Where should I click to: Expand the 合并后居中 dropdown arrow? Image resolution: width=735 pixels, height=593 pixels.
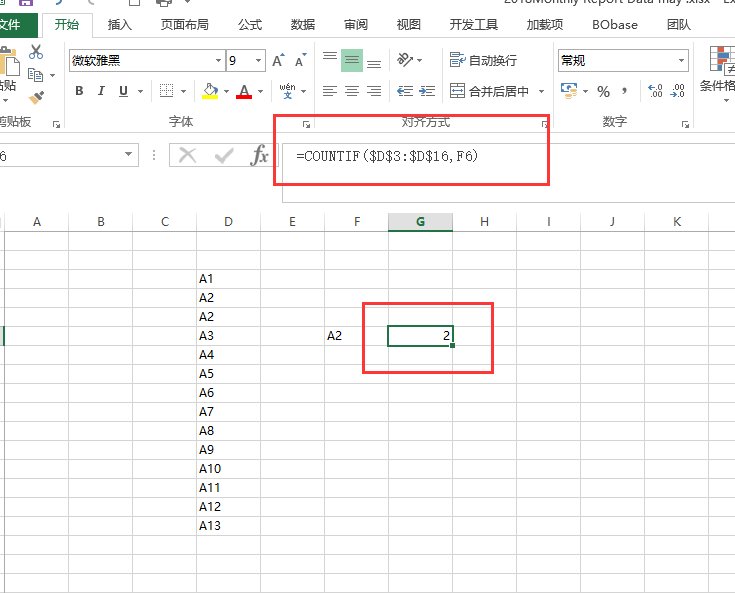click(x=541, y=91)
